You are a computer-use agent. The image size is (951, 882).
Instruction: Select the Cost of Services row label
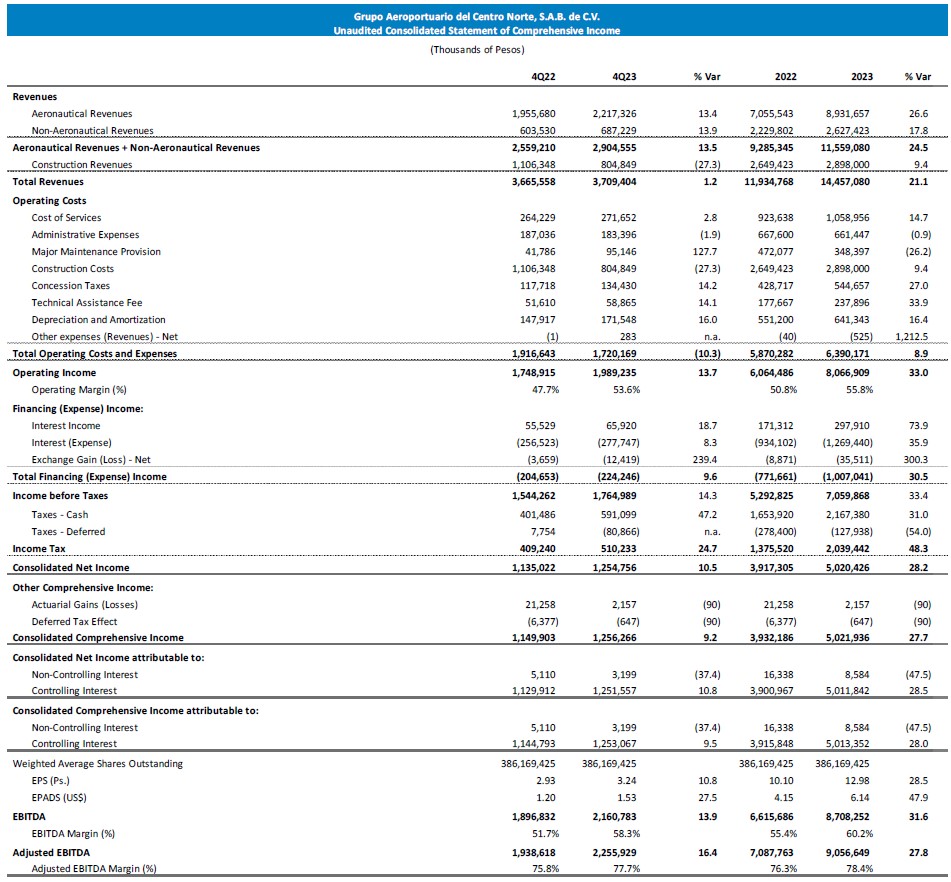pyautogui.click(x=66, y=218)
